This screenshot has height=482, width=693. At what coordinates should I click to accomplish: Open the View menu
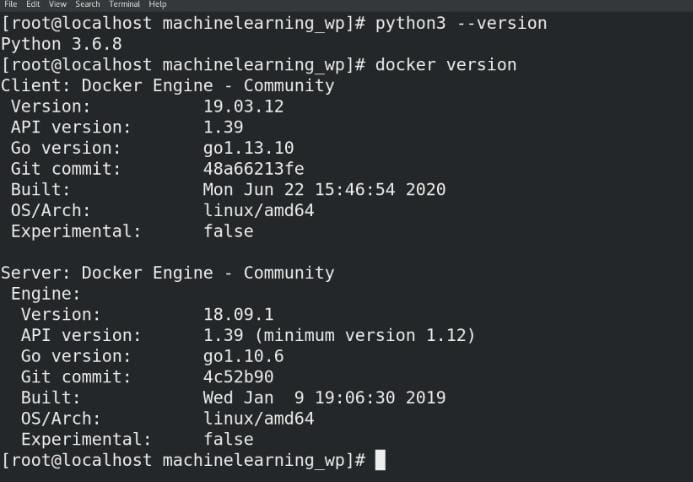[x=57, y=4]
